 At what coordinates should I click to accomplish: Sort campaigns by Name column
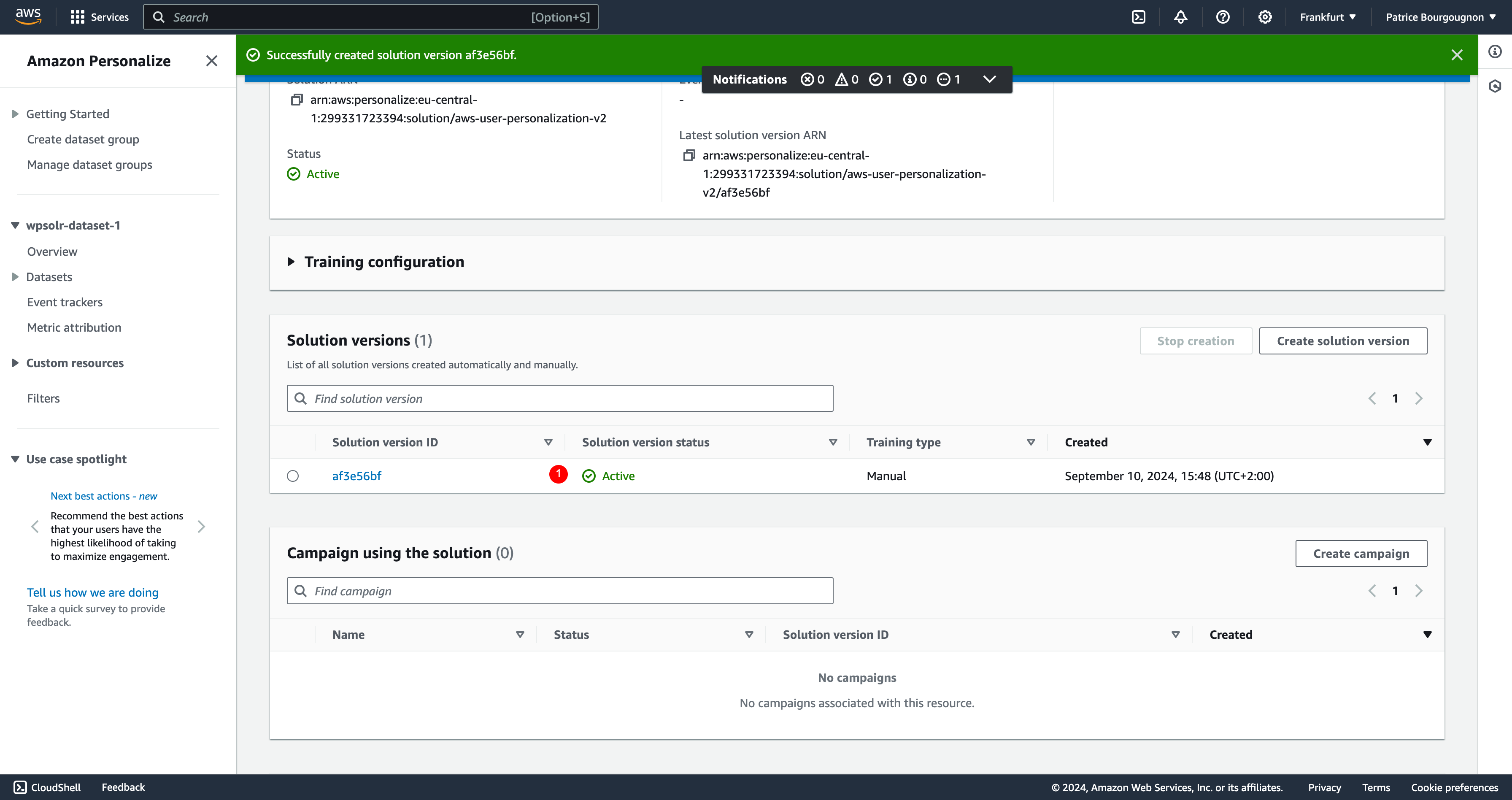pyautogui.click(x=520, y=635)
